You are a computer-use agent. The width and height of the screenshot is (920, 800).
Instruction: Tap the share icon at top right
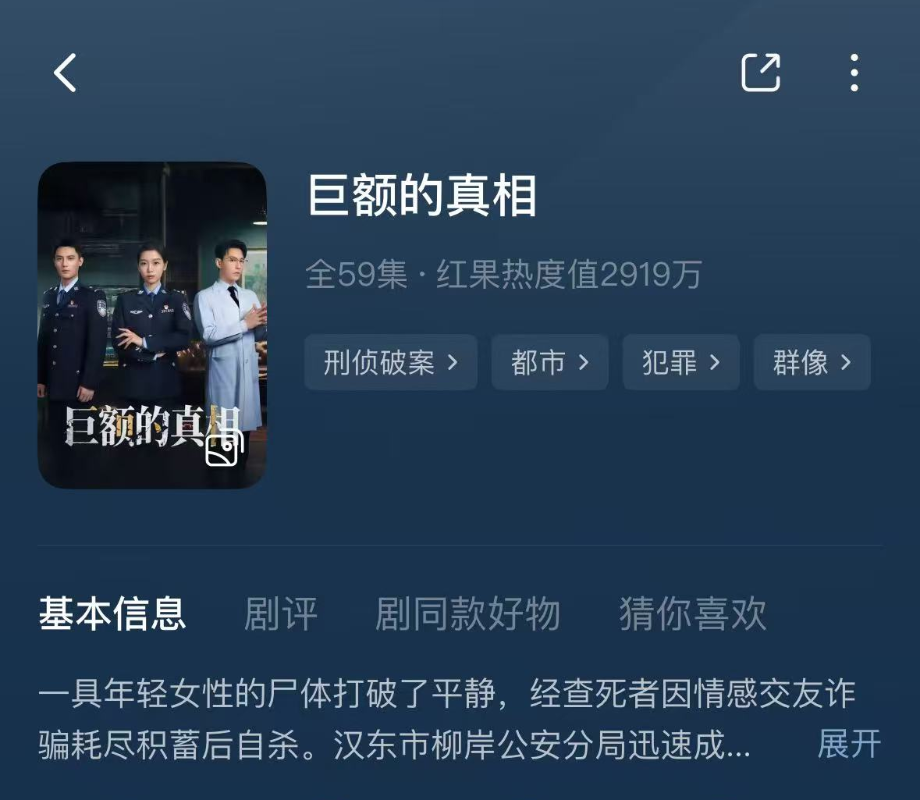click(x=760, y=73)
